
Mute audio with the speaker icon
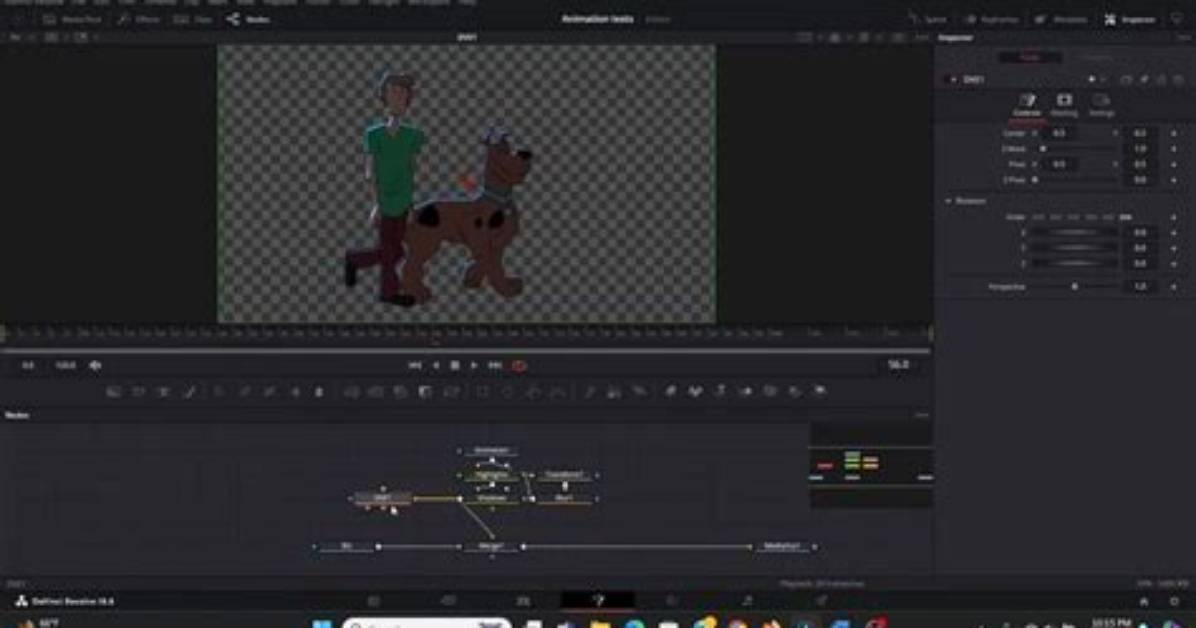(x=95, y=366)
